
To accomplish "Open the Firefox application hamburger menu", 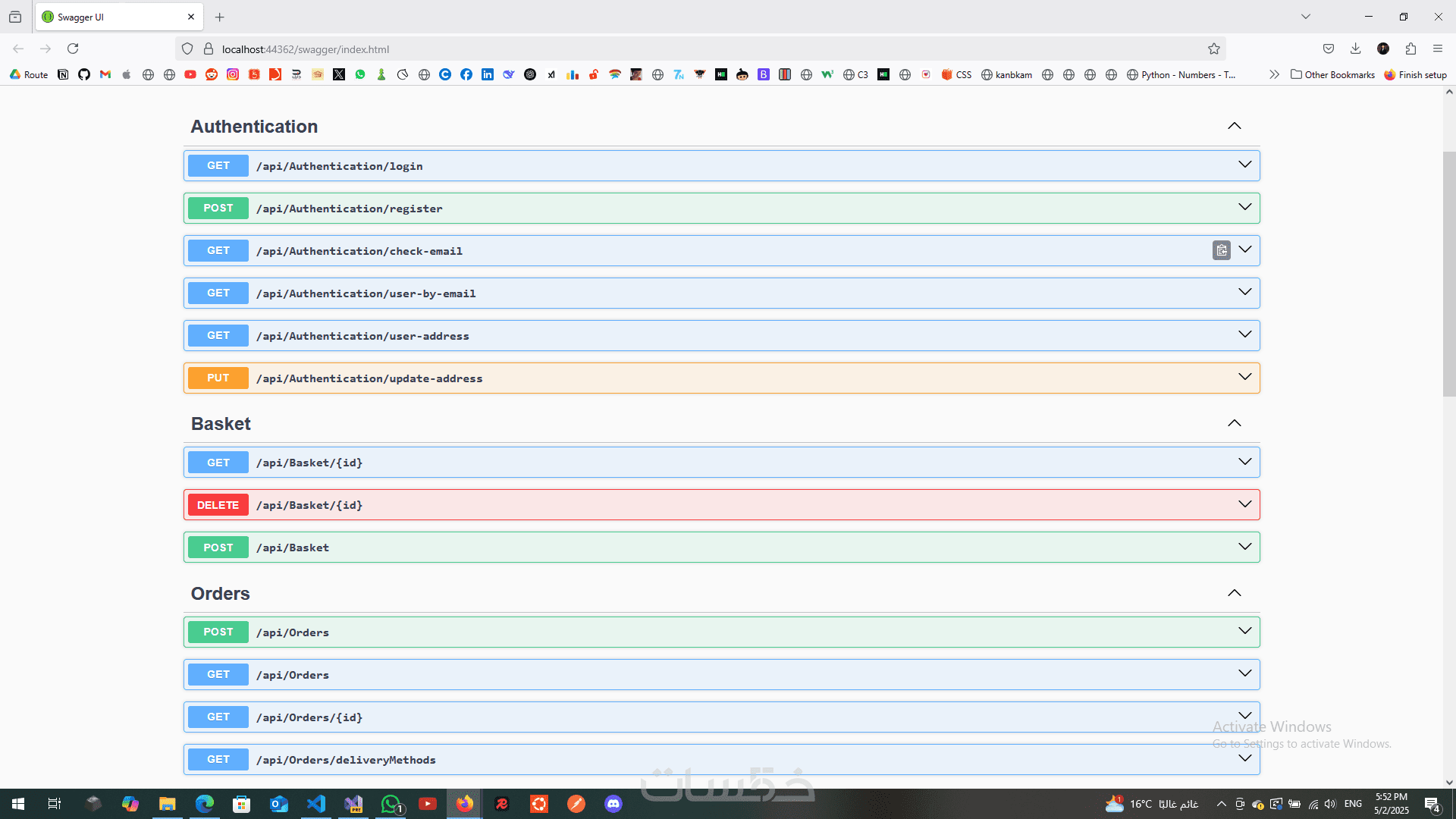I will tap(1438, 49).
